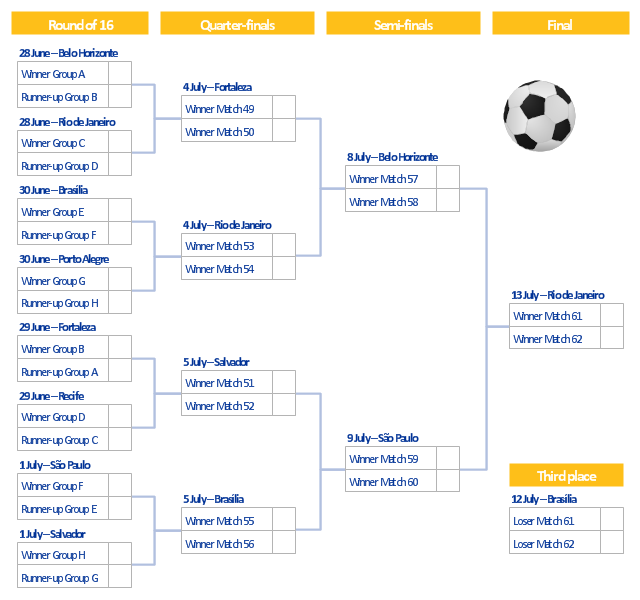Select the Runner-up Group B cell
This screenshot has height=600, width=640.
(63, 96)
